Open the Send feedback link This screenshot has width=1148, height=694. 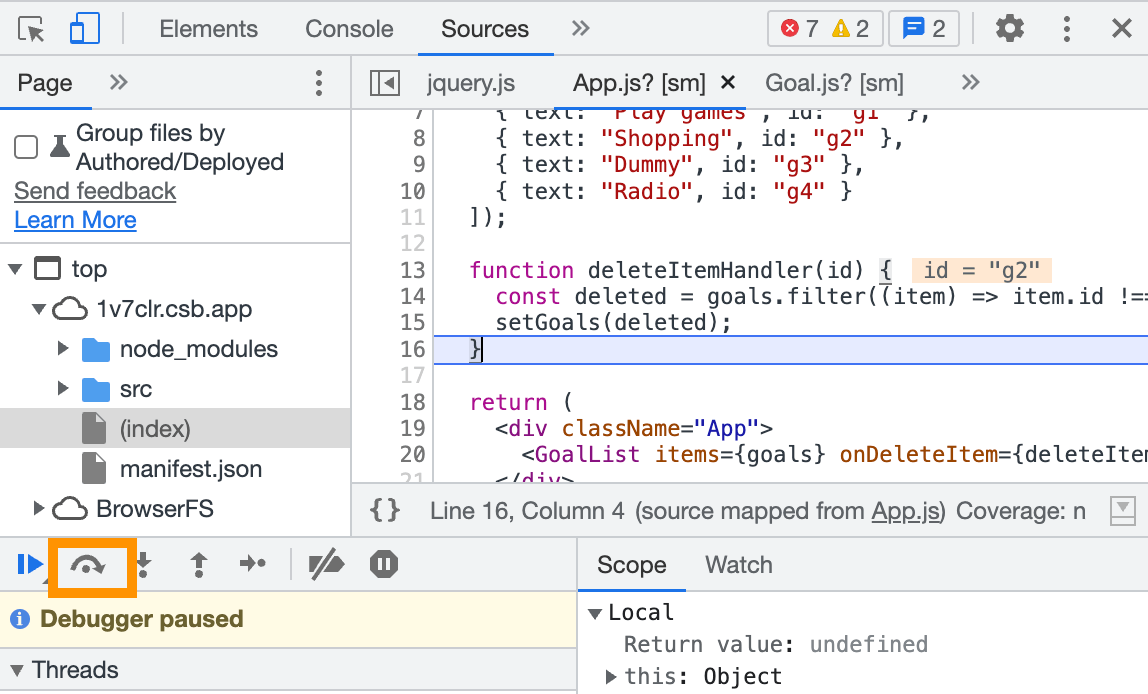click(95, 191)
